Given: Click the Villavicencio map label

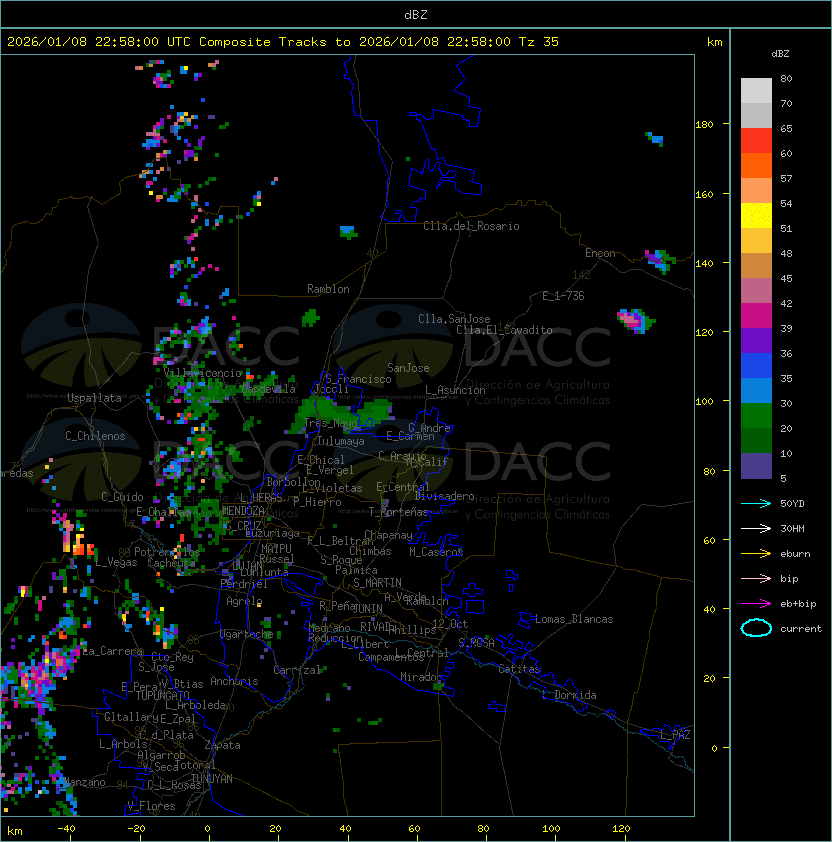Looking at the screenshot, I should [202, 373].
